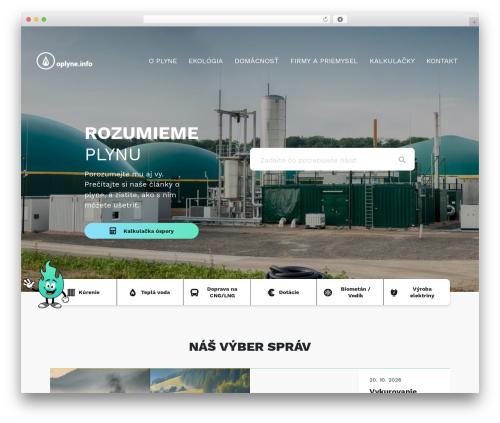Image resolution: width=500 pixels, height=423 pixels.
Task: Click the radiator icon beside Kúrenie
Action: click(71, 292)
